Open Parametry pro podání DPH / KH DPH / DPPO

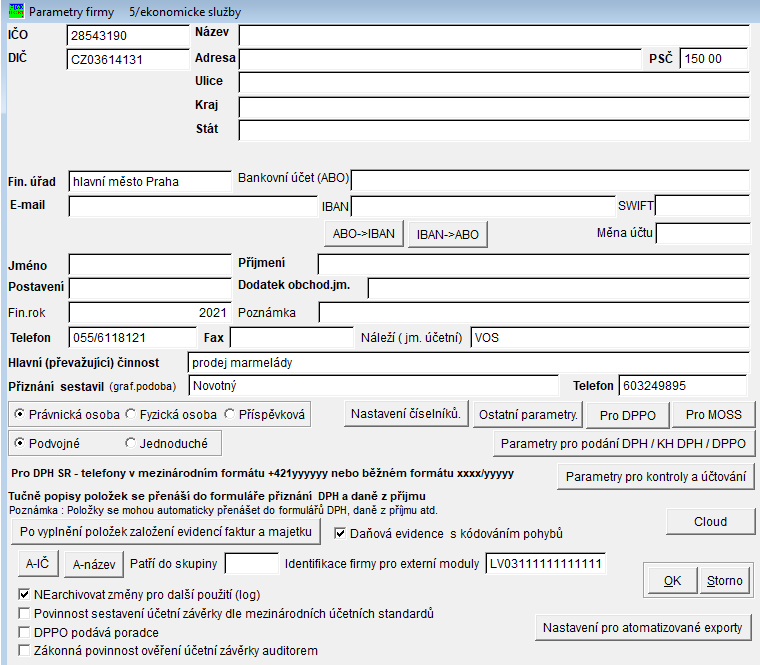[624, 443]
